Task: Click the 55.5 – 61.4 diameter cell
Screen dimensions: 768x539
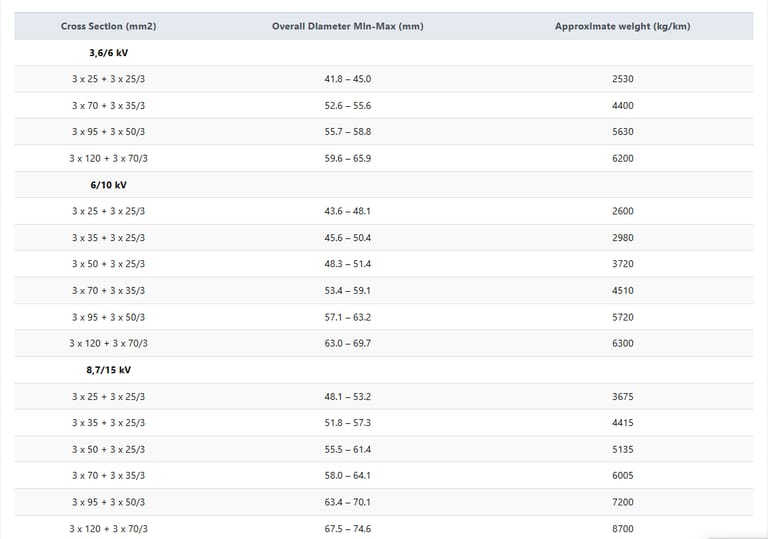Action: [x=347, y=449]
